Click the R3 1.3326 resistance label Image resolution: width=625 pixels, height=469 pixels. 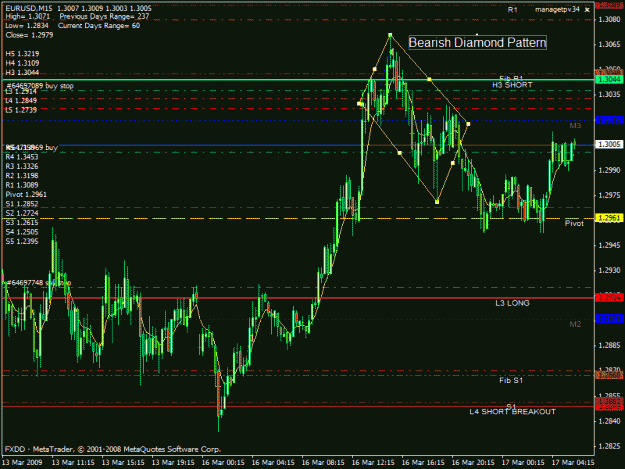[x=22, y=166]
